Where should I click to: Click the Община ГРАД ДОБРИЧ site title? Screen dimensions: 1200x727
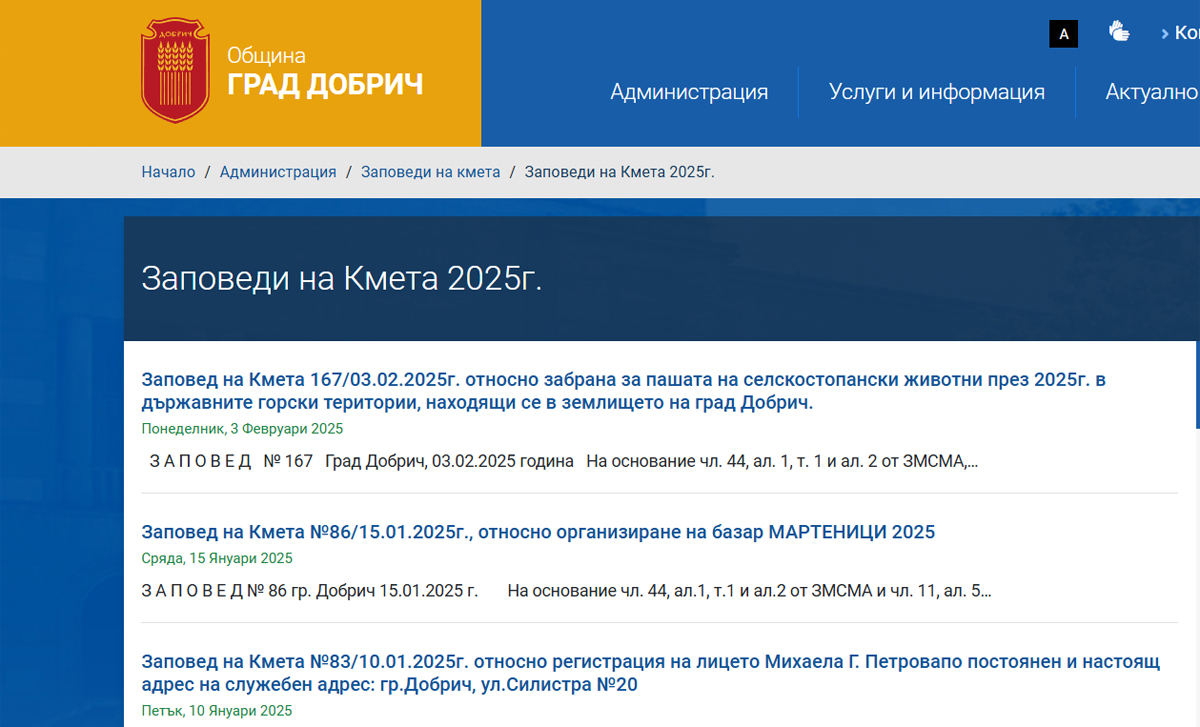324,72
